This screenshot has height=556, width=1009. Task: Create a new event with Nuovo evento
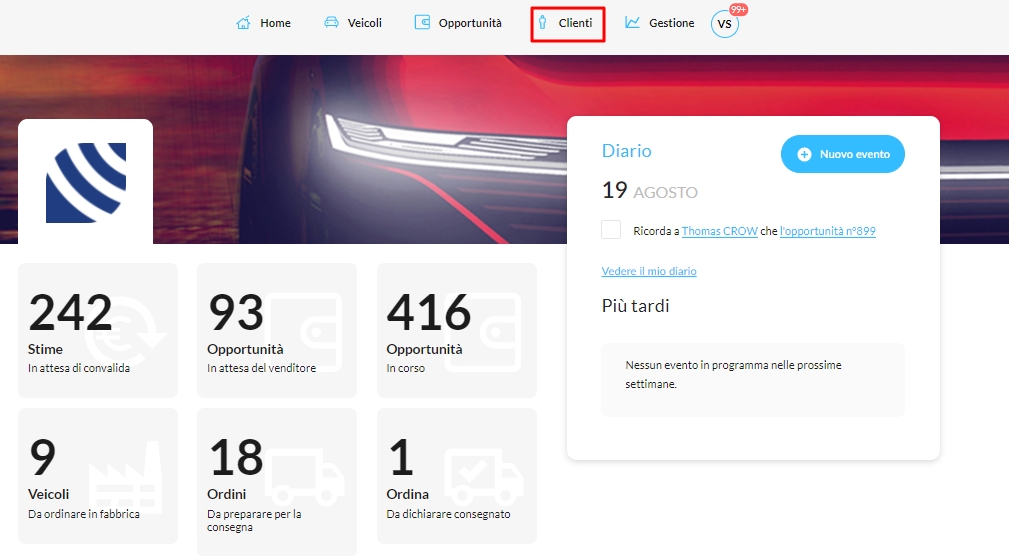click(843, 154)
